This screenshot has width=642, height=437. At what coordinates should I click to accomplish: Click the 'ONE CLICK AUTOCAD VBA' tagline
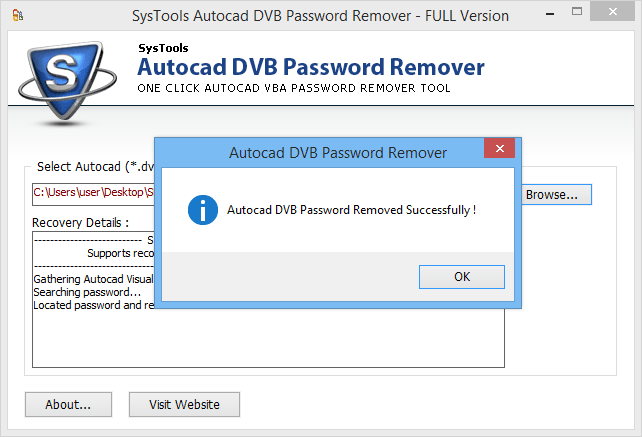click(x=293, y=88)
